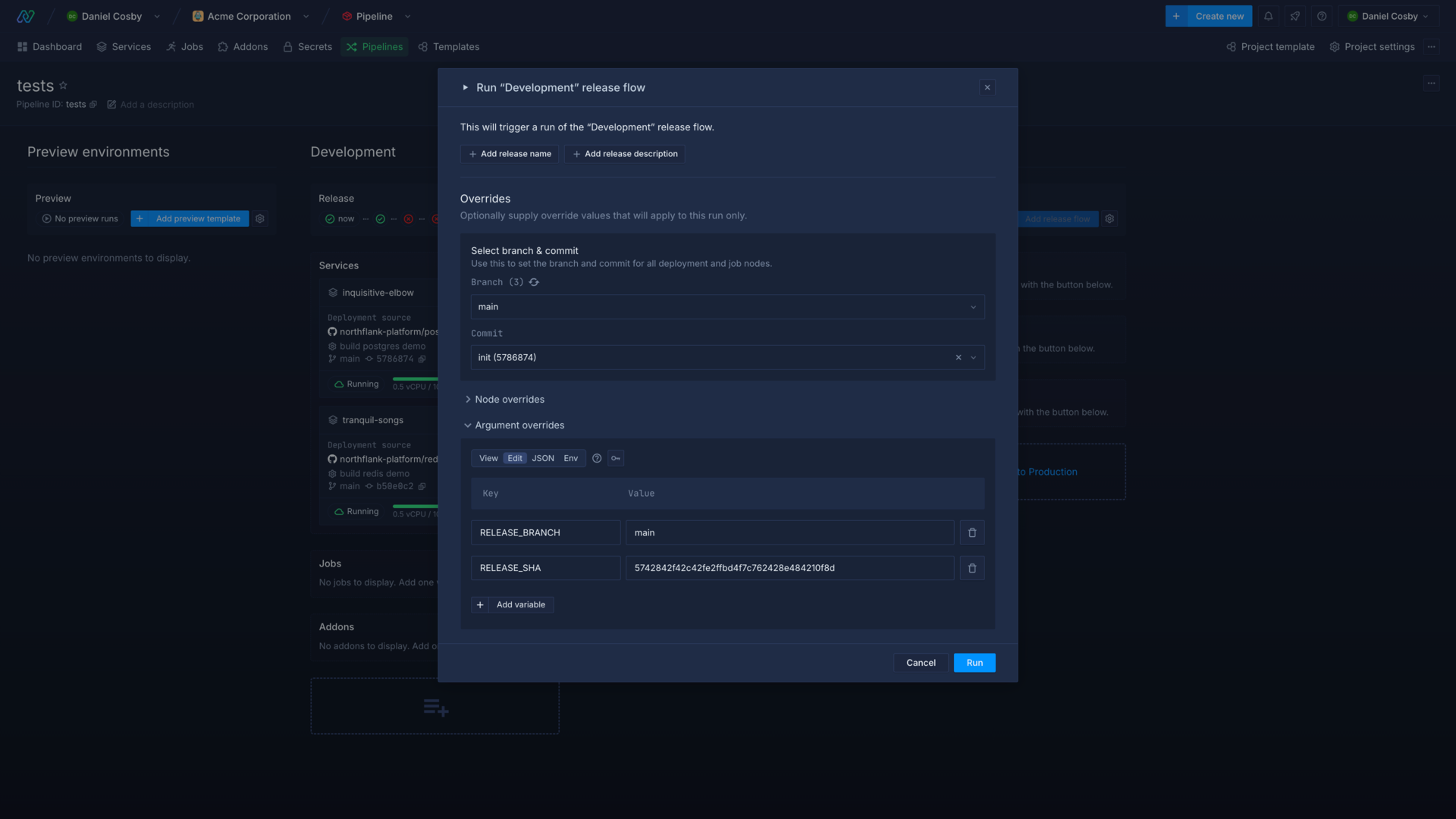The image size is (1456, 819).
Task: Clear the selected commit init (5786874)
Action: coord(959,357)
